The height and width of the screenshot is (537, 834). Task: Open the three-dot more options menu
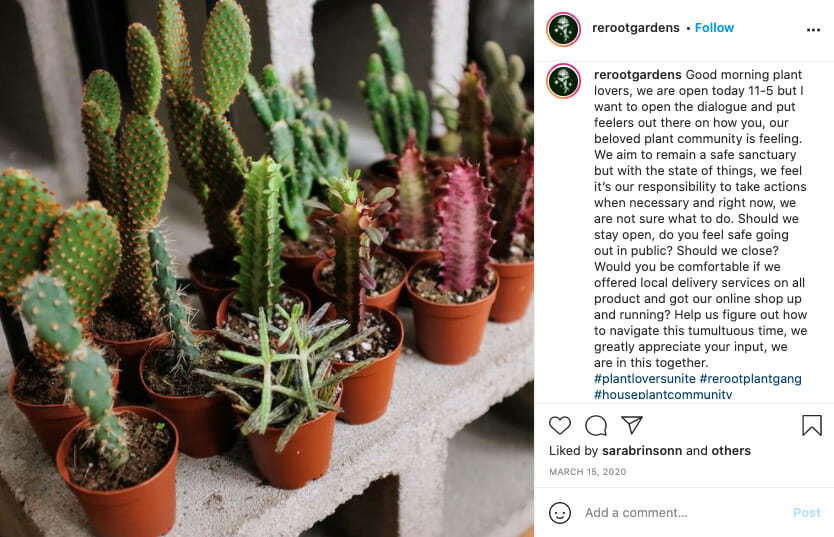pos(813,30)
